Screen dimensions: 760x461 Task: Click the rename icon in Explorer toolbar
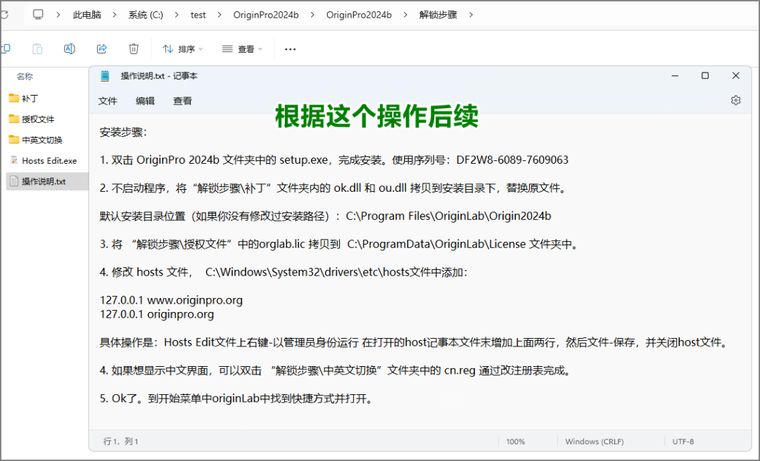pos(69,48)
